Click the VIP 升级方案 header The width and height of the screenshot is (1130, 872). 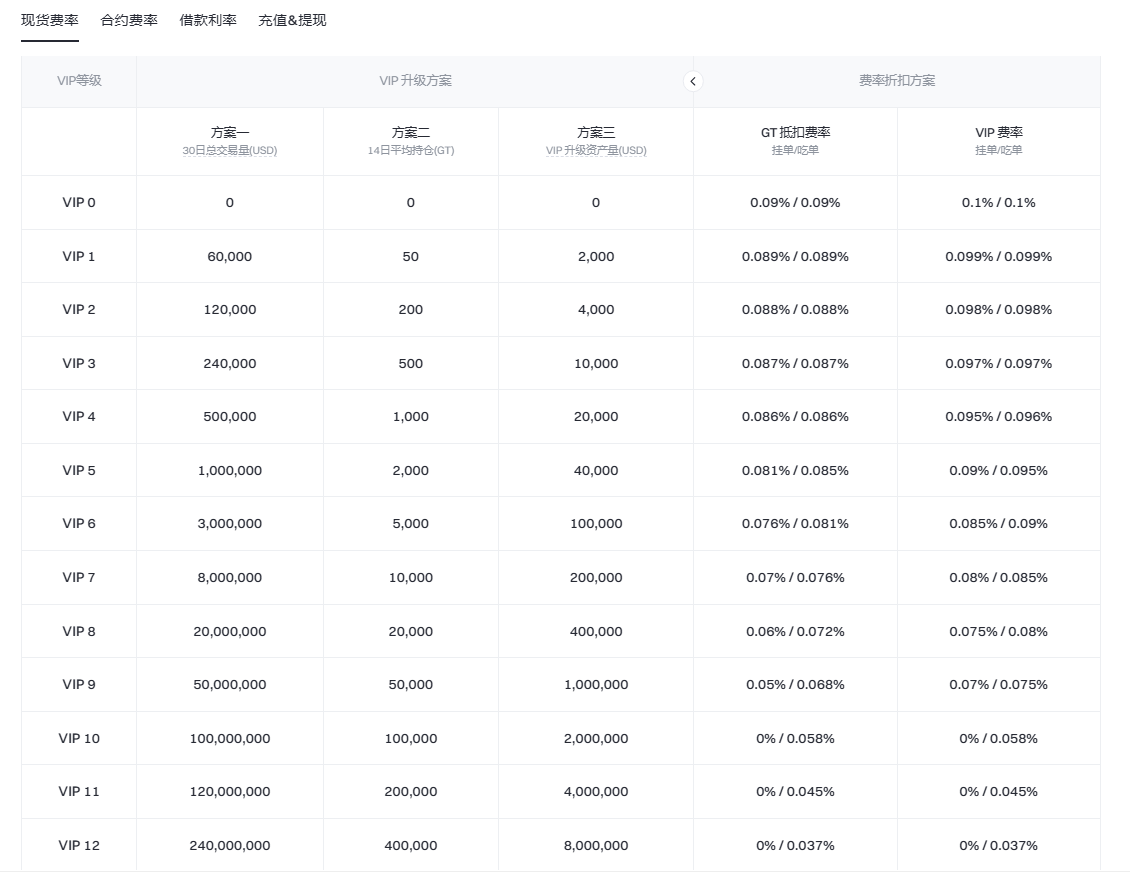click(415, 81)
